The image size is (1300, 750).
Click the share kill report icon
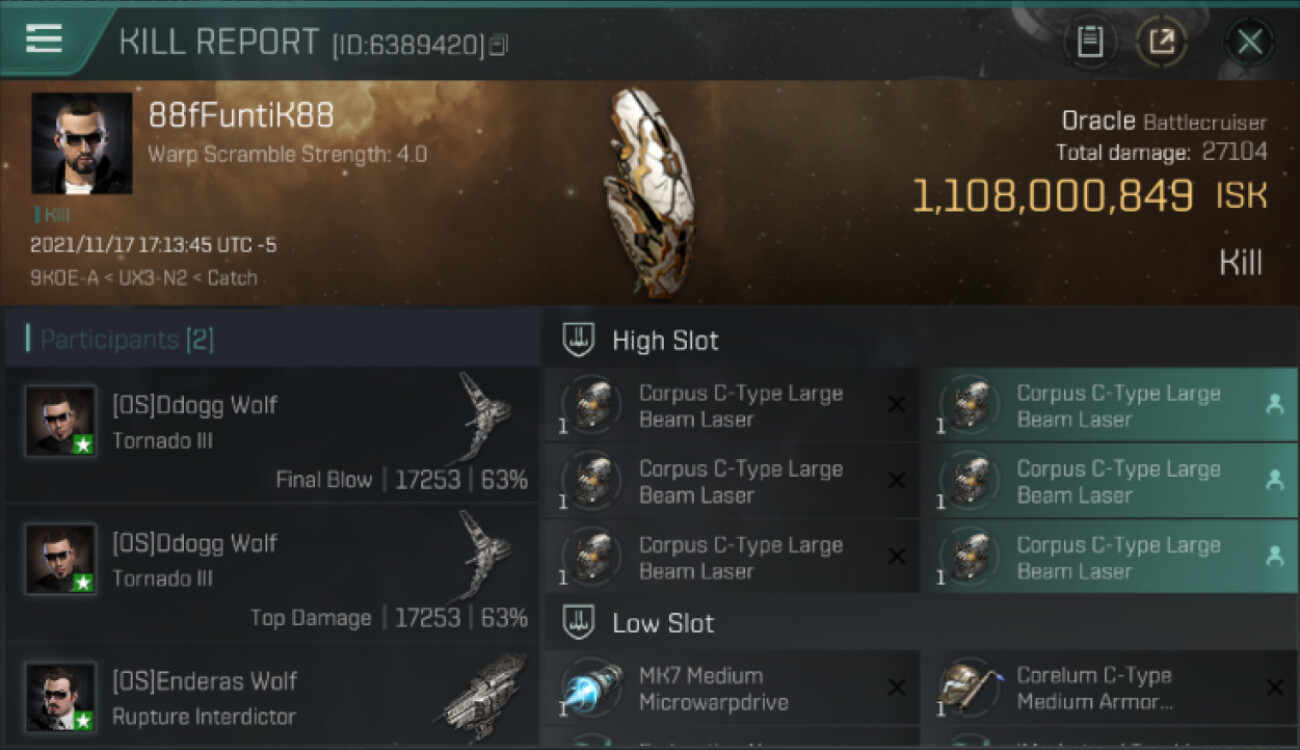(1162, 42)
